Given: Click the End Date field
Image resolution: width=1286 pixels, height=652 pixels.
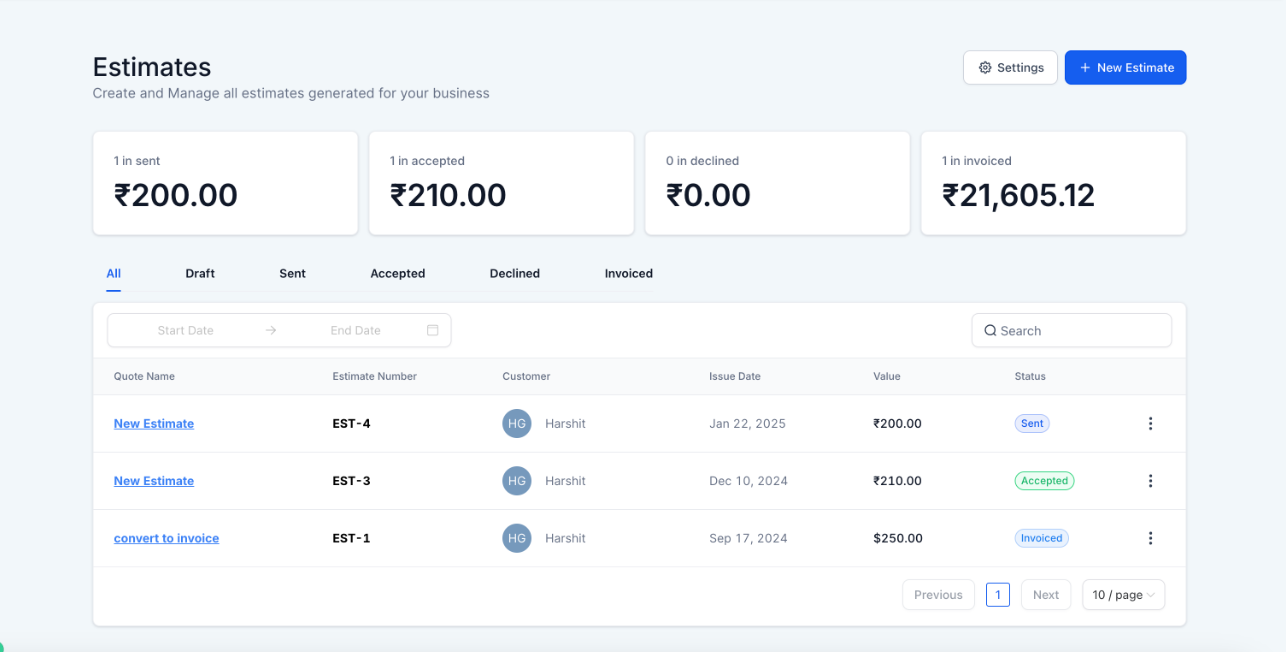Looking at the screenshot, I should (x=355, y=331).
